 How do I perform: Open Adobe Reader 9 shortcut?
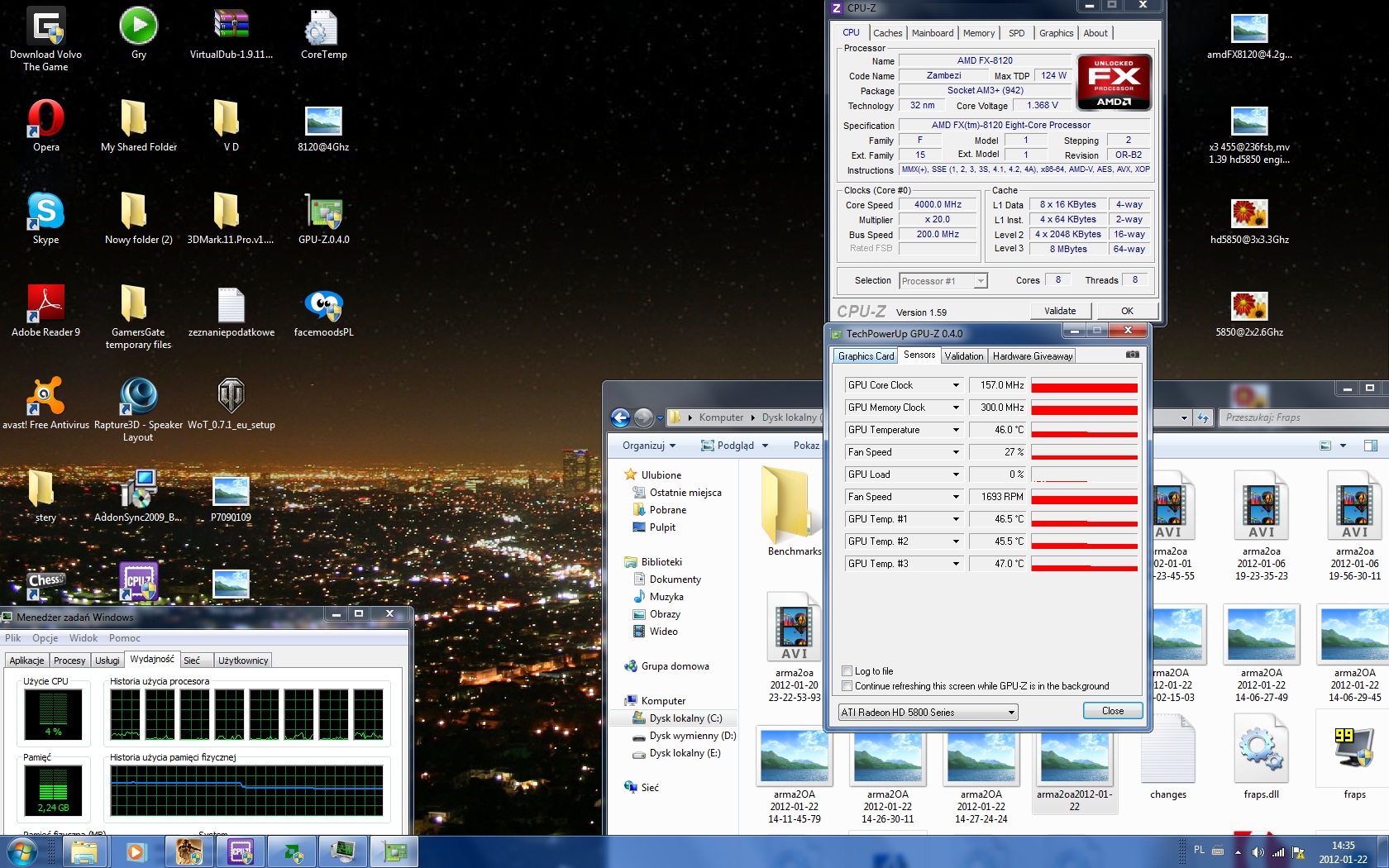(x=46, y=312)
